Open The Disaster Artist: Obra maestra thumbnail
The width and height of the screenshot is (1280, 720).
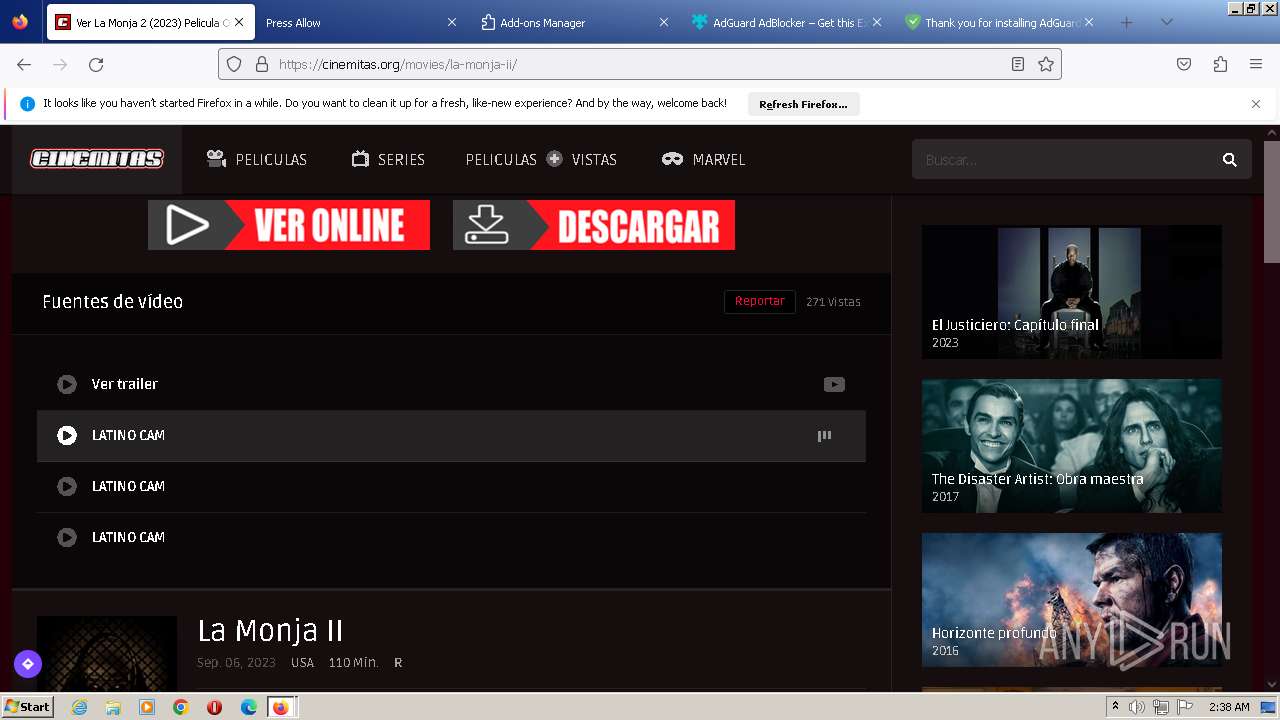tap(1072, 446)
